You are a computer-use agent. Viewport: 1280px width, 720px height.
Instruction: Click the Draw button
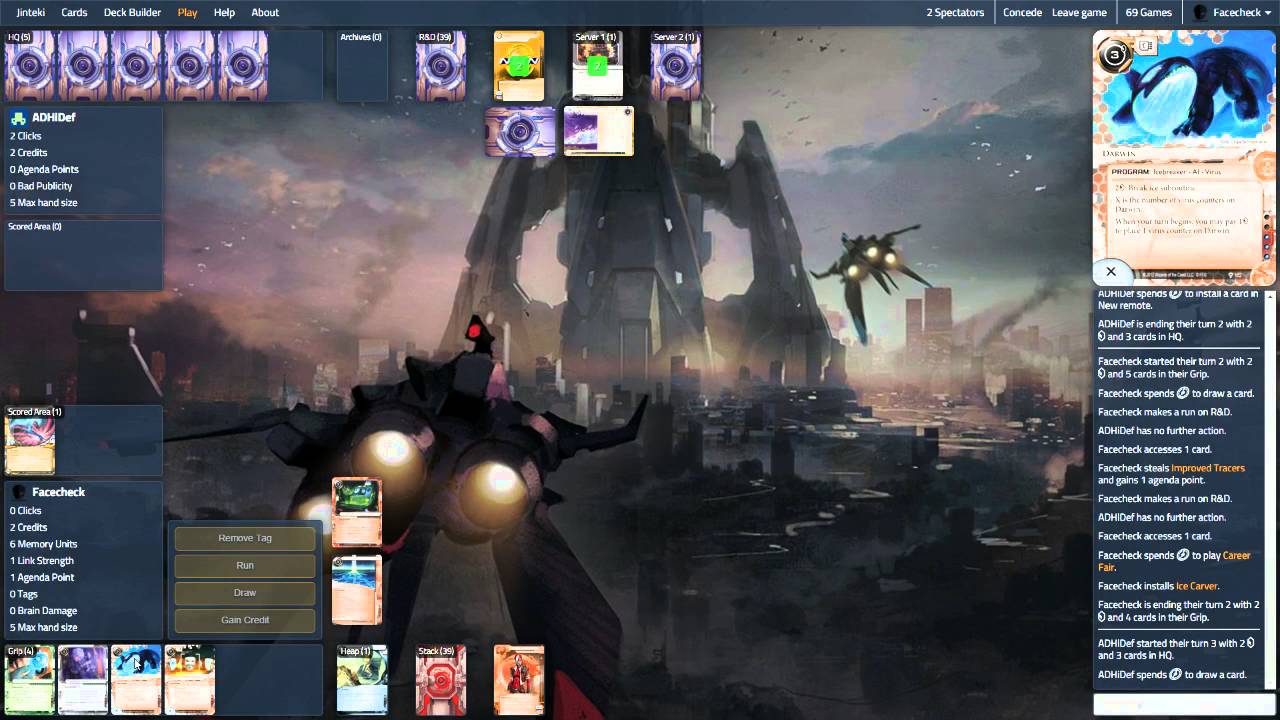coord(245,592)
